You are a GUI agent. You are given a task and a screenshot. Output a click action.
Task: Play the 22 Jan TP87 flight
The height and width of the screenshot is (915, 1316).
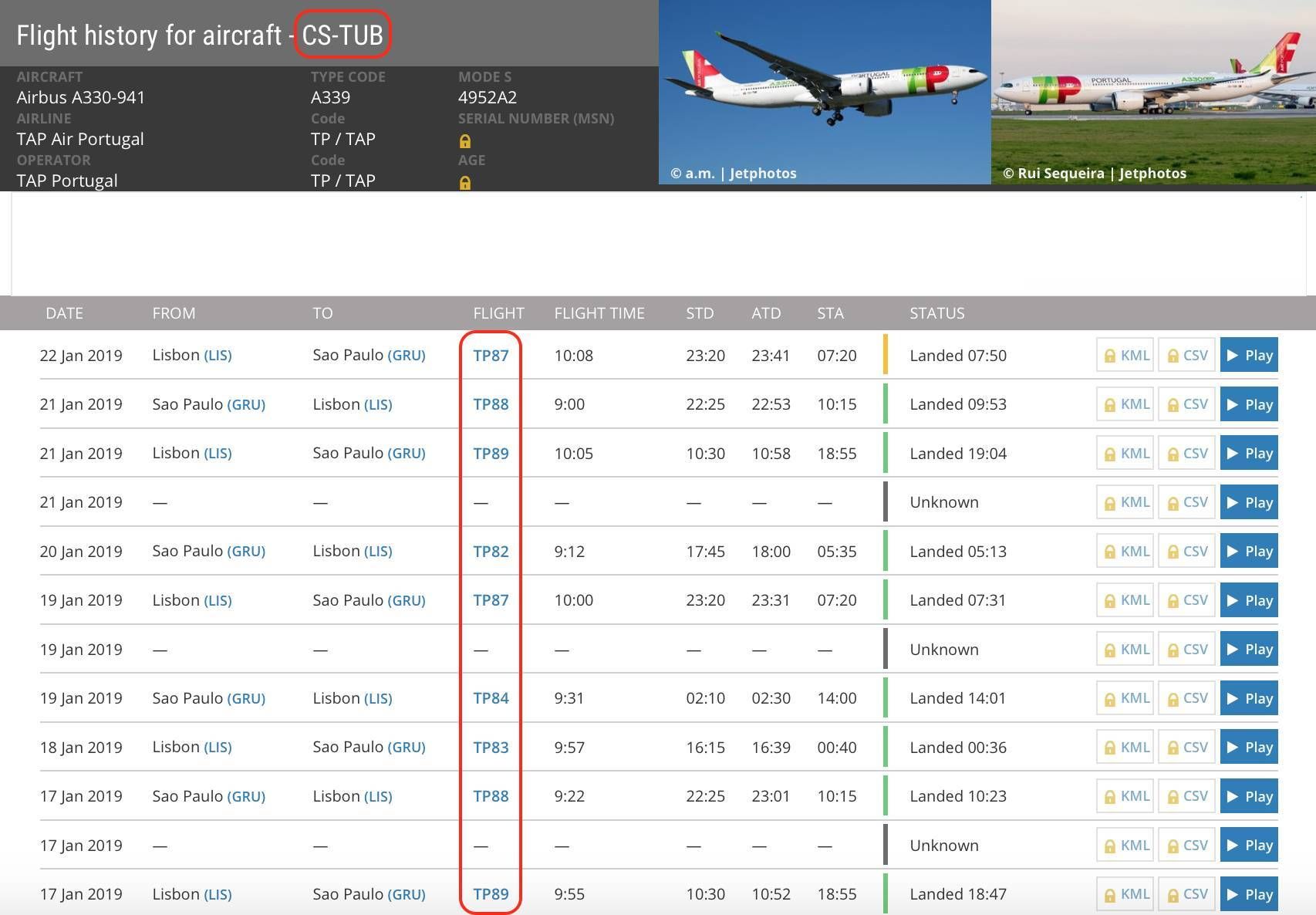[1248, 356]
